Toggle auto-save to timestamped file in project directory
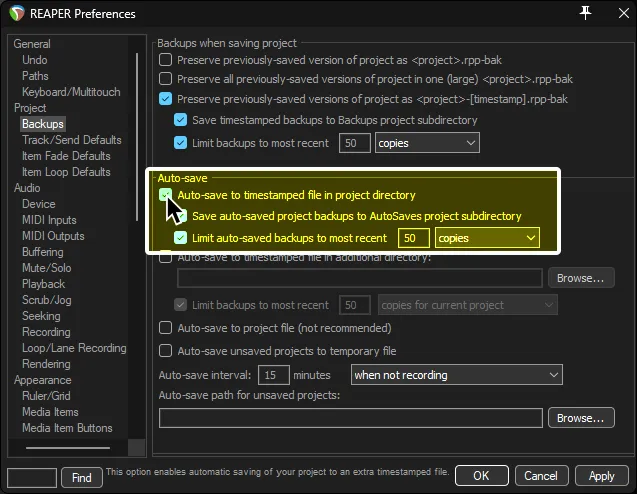This screenshot has height=494, width=637. 165,195
